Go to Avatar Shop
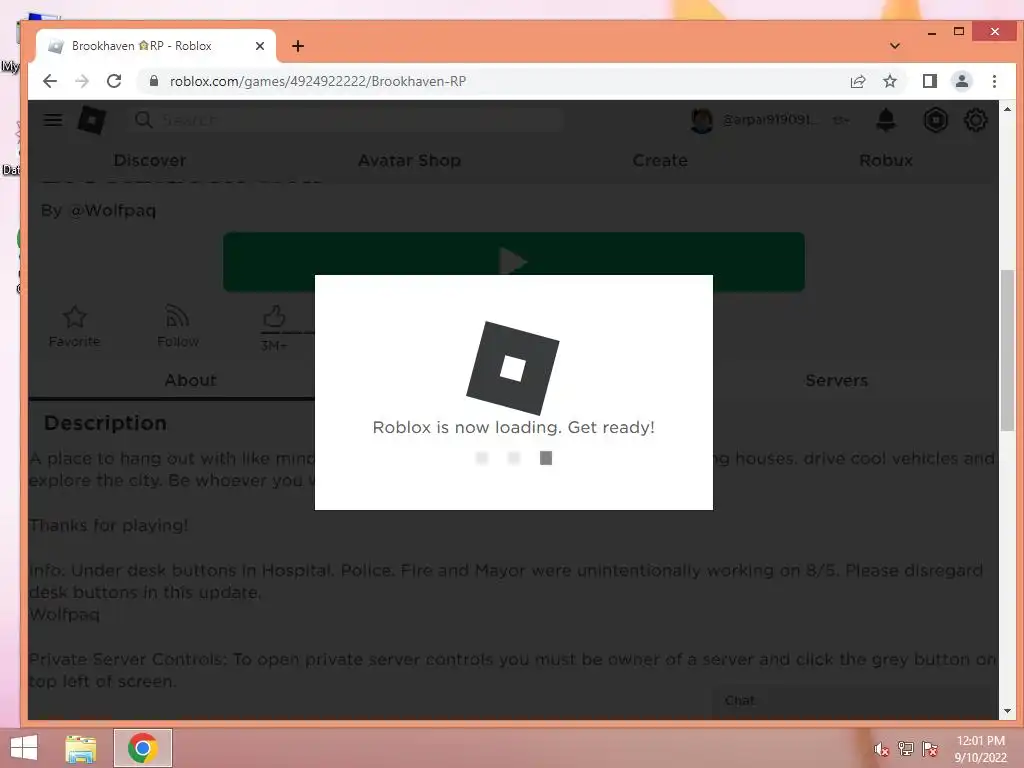This screenshot has height=768, width=1024. click(x=409, y=160)
